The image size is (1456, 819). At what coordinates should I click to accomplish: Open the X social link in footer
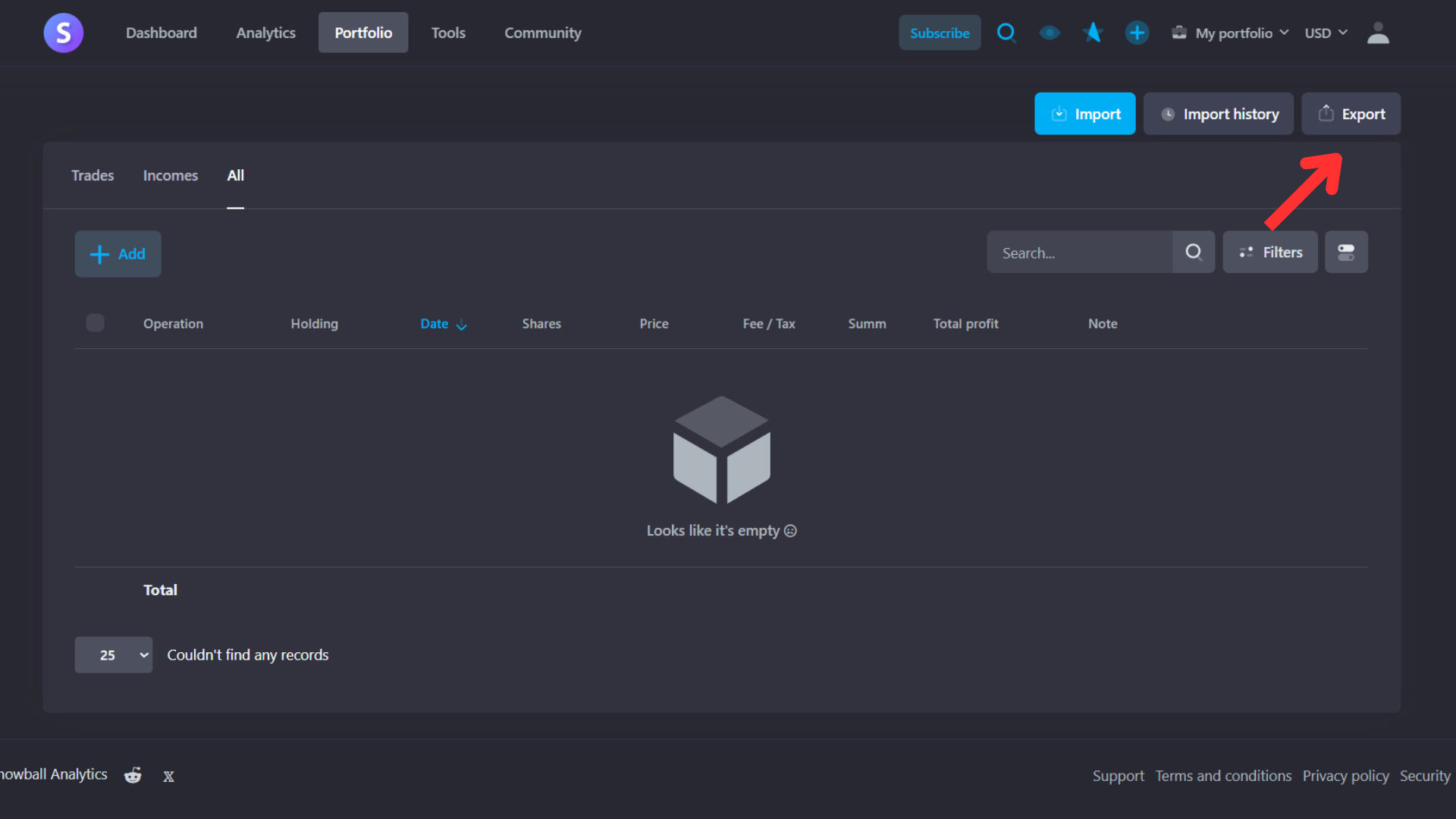click(x=168, y=776)
